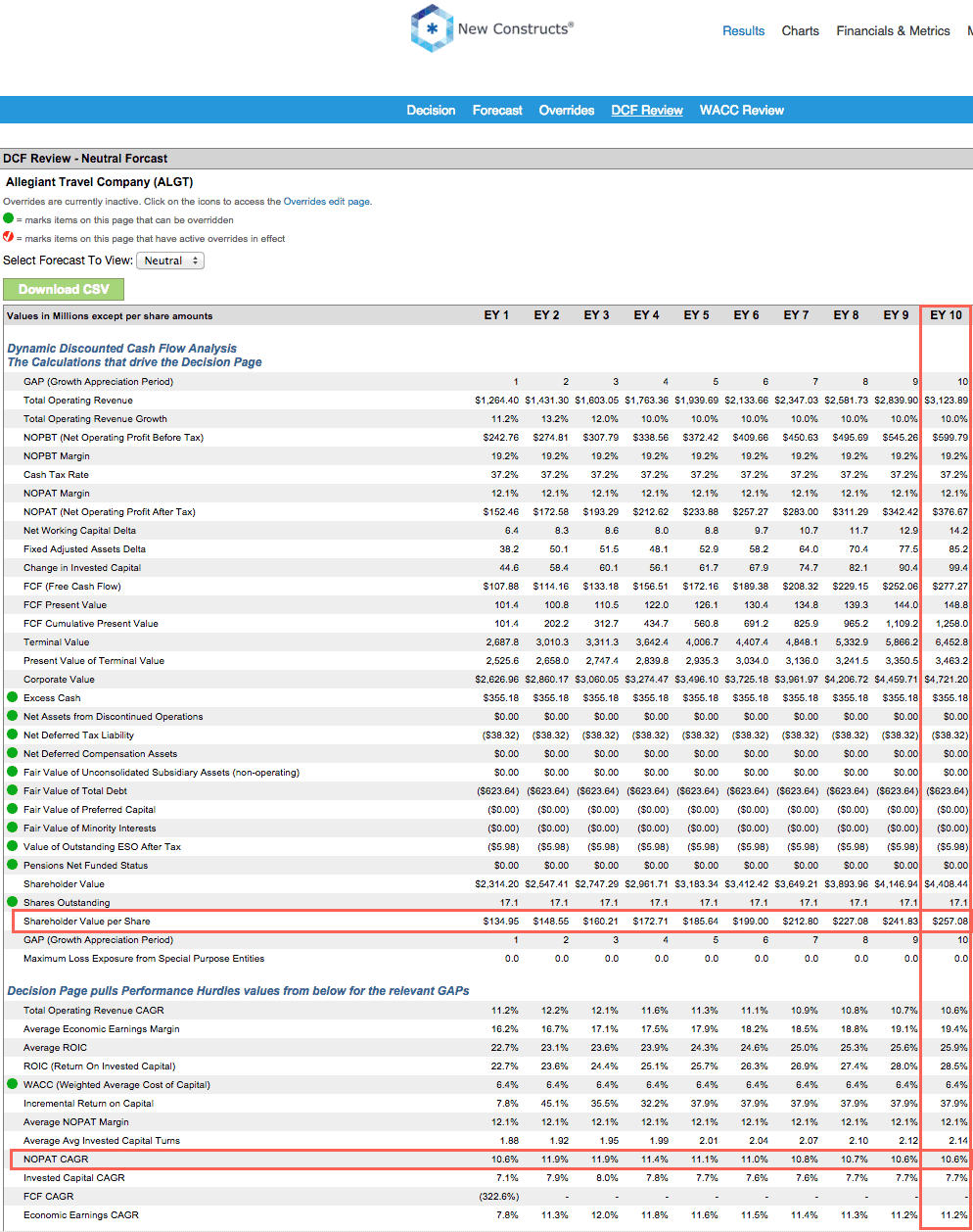Viewport: 973px width, 1232px height.
Task: Open the Charts menu item
Action: [x=801, y=31]
